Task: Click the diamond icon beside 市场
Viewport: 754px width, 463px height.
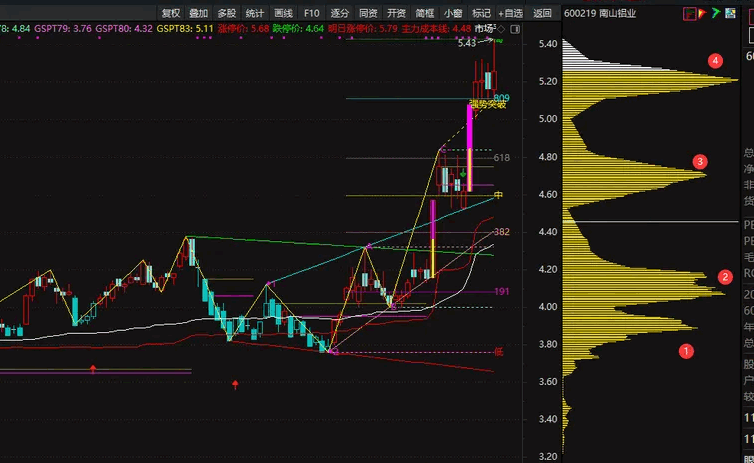Action: [501, 29]
